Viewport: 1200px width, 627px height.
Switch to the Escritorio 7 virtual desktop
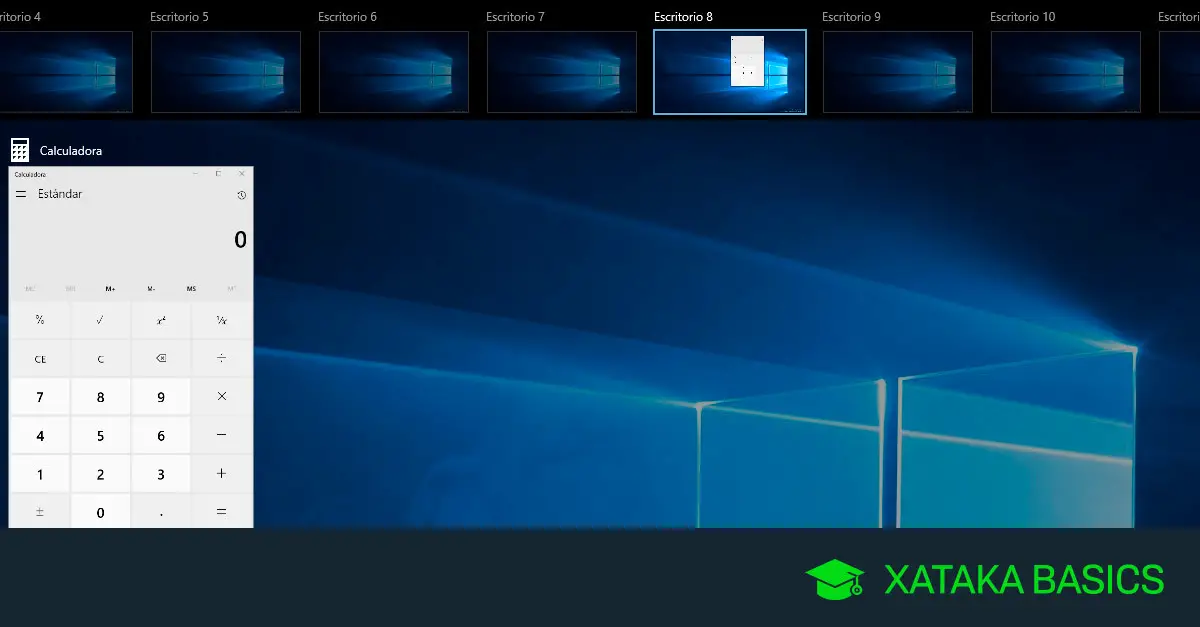click(x=562, y=71)
